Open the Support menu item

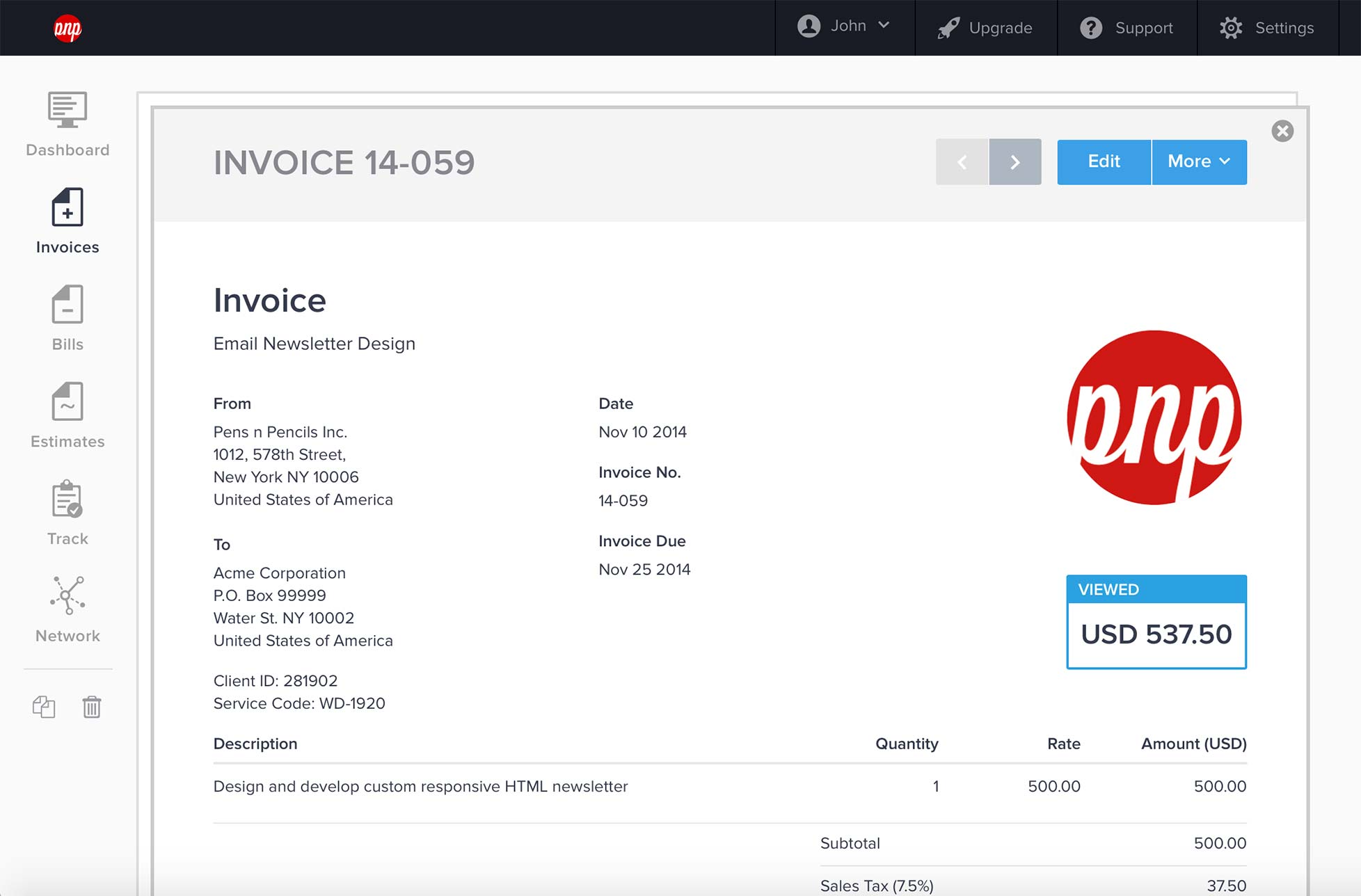pyautogui.click(x=1126, y=28)
